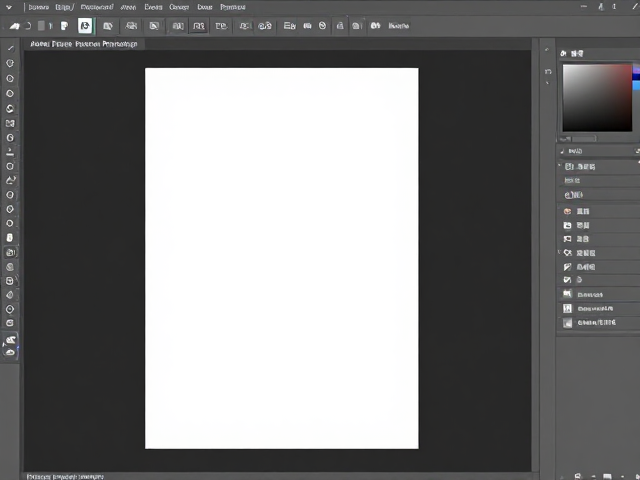640x480 pixels.
Task: Open the last menu in the menu bar
Action: pos(233,7)
